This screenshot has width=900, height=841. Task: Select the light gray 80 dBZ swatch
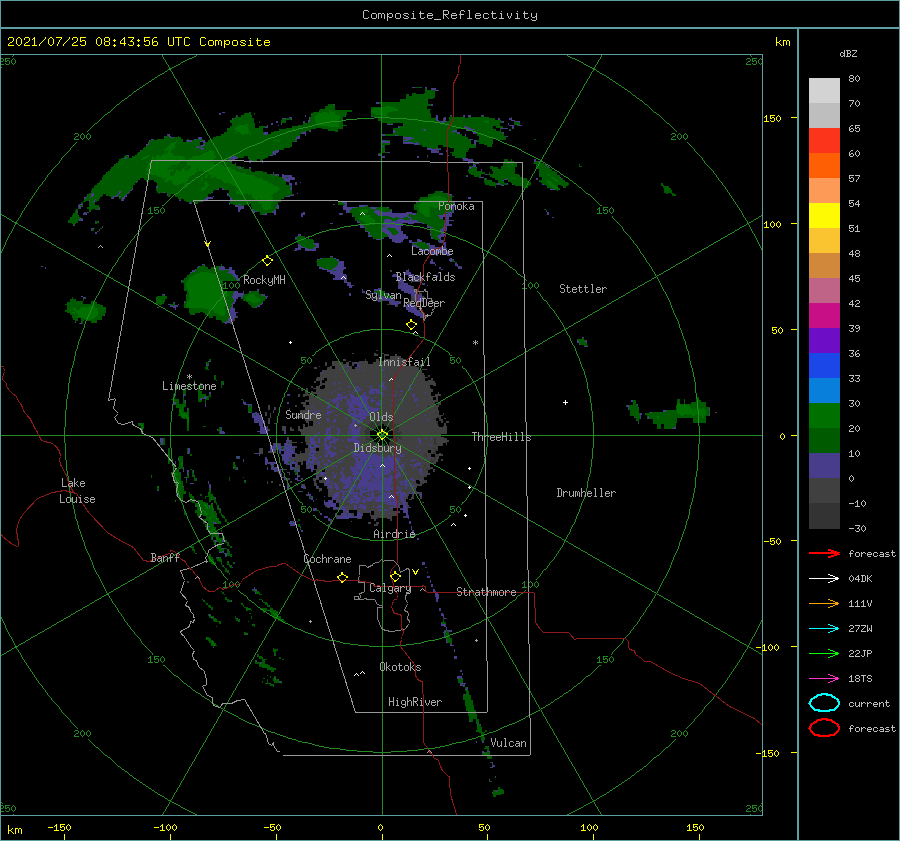pyautogui.click(x=824, y=90)
